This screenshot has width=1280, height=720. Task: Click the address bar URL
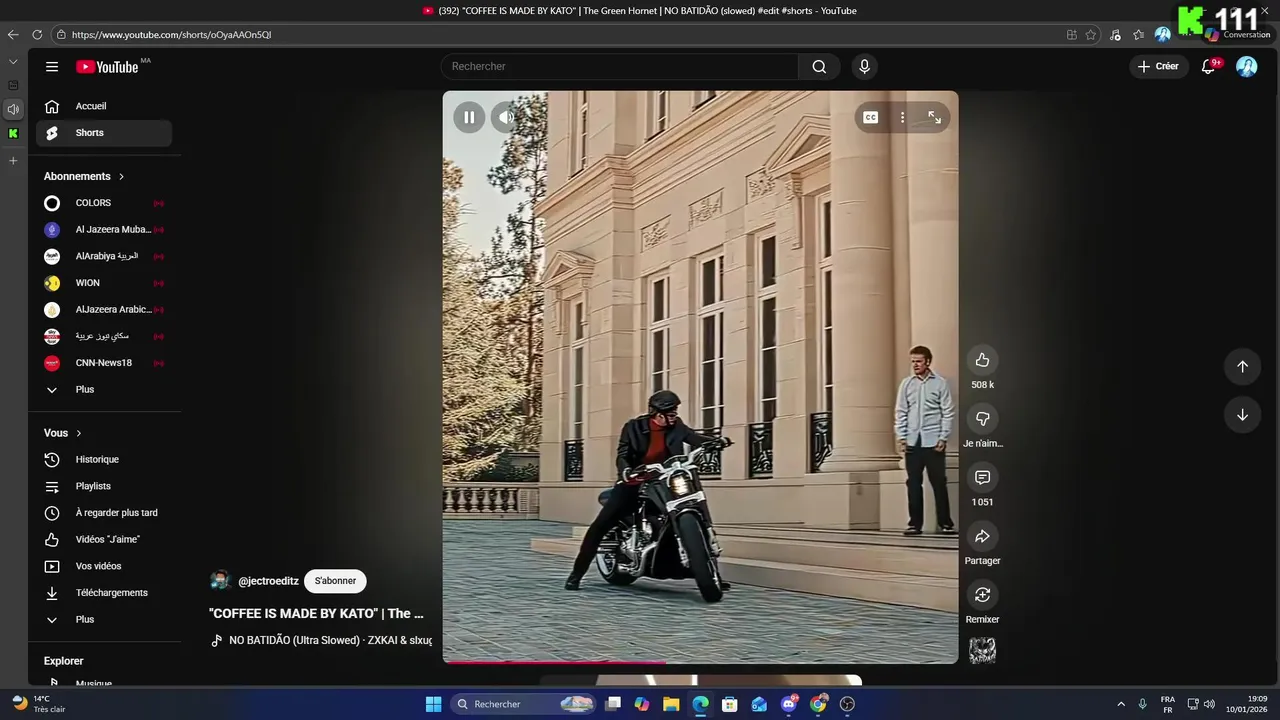[x=171, y=34]
